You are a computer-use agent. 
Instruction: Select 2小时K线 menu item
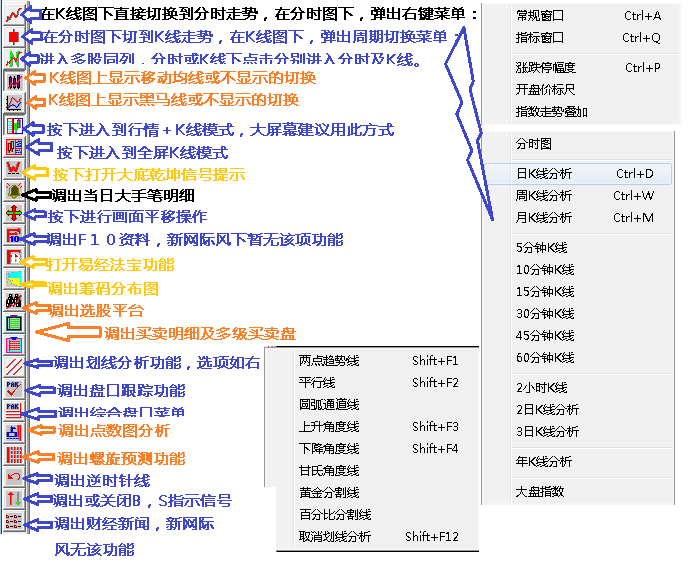[578, 388]
